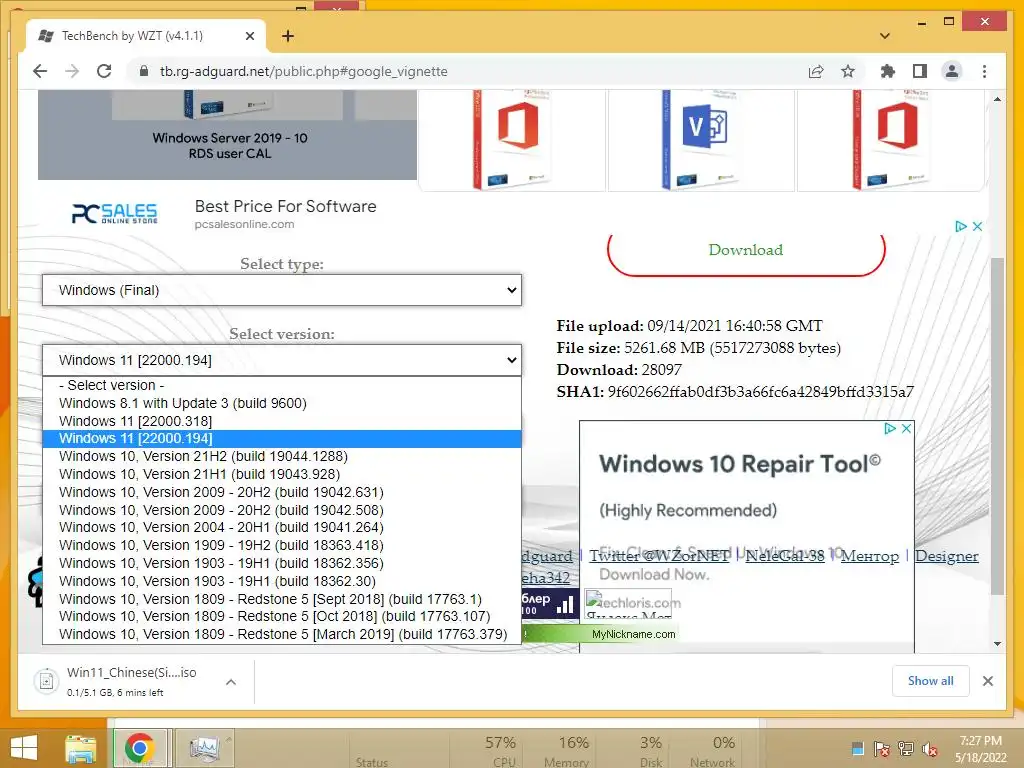Open the Ментор link
The image size is (1024, 768).
[x=870, y=556]
